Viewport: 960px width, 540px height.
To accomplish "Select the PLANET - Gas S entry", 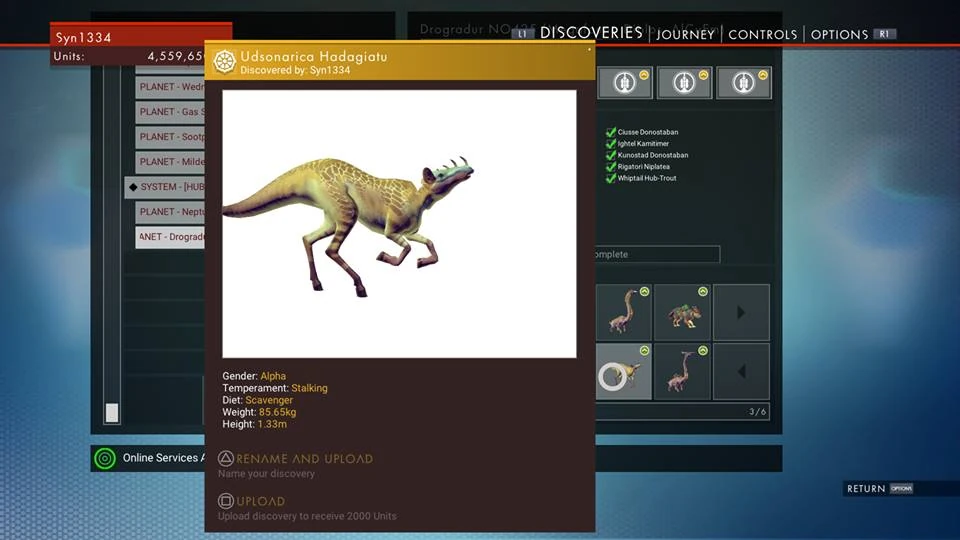I will click(x=170, y=112).
